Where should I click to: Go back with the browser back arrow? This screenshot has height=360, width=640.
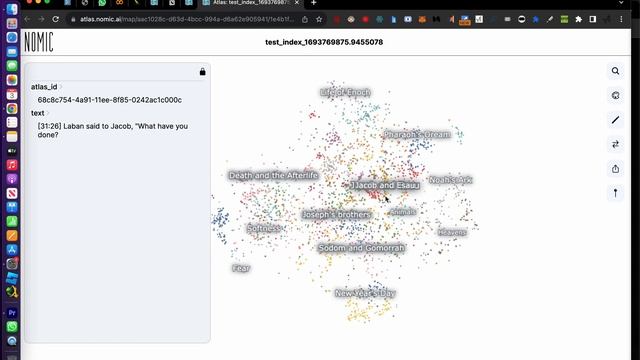coord(27,19)
